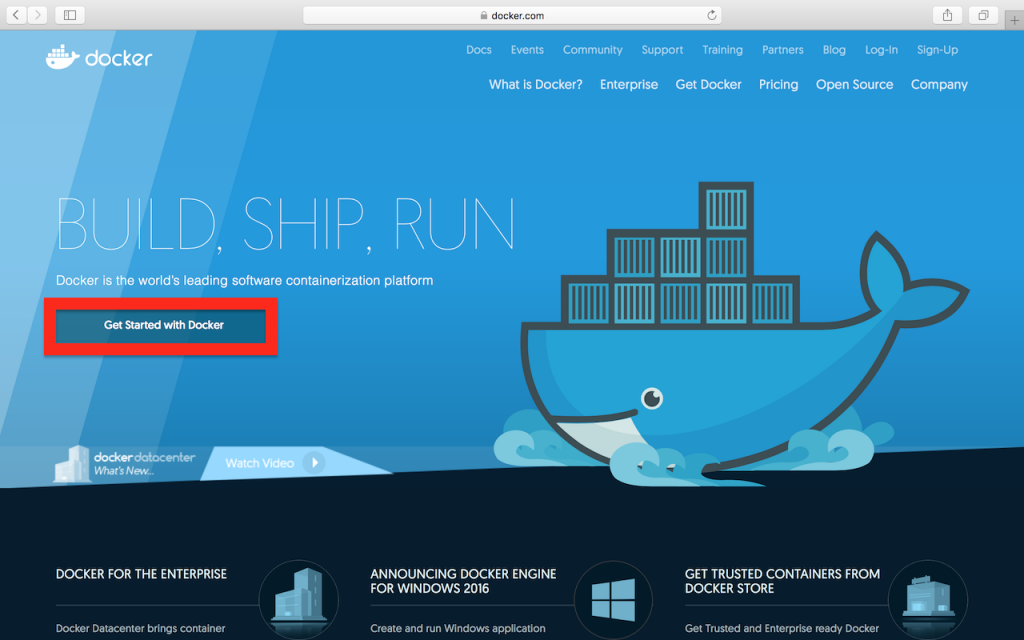Click 'Create and run Windows application' text

[458, 628]
